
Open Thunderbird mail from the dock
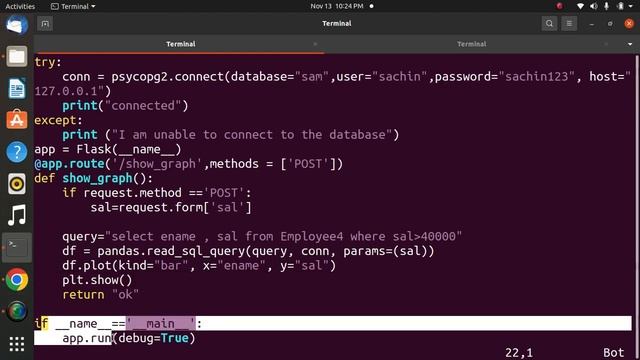[x=17, y=25]
